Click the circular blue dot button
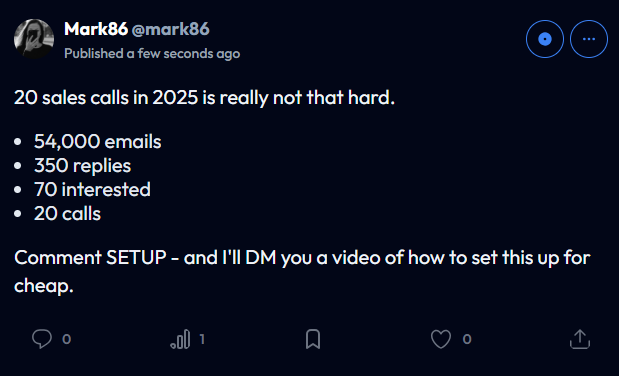The height and width of the screenshot is (376, 619). point(545,39)
